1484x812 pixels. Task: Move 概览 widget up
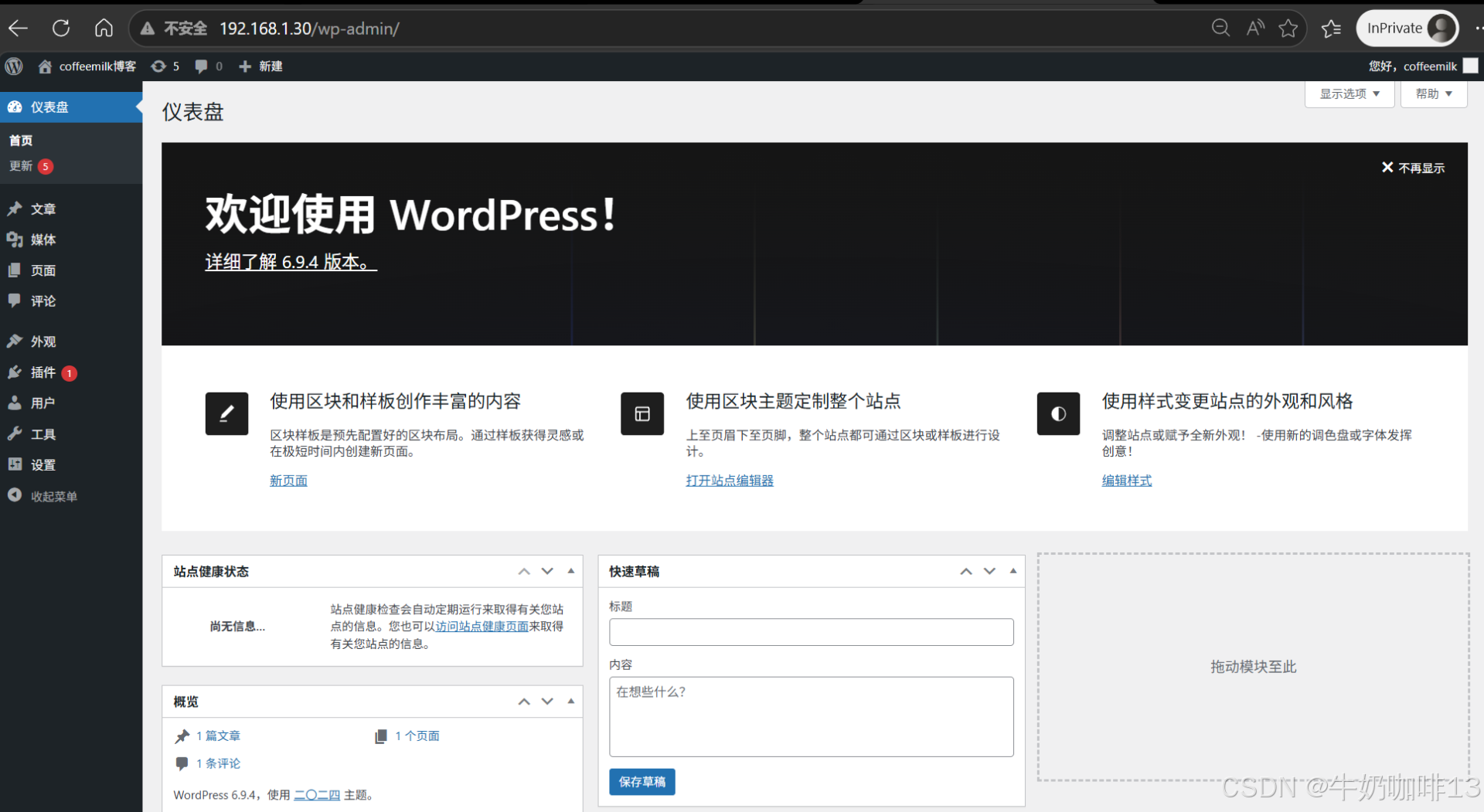click(524, 702)
